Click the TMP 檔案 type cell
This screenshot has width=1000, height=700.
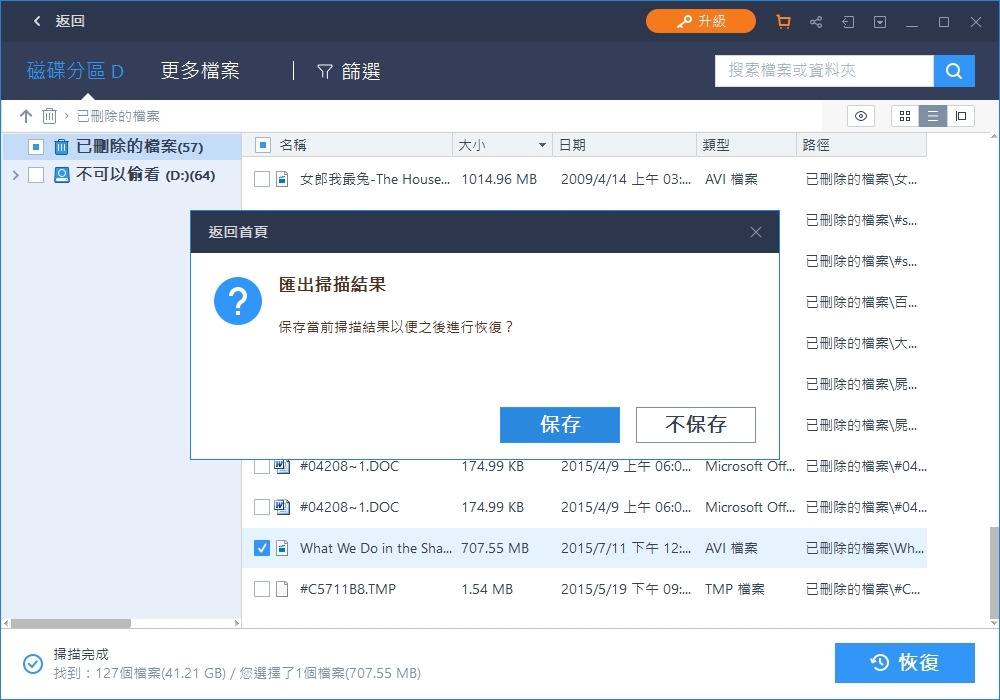[735, 589]
